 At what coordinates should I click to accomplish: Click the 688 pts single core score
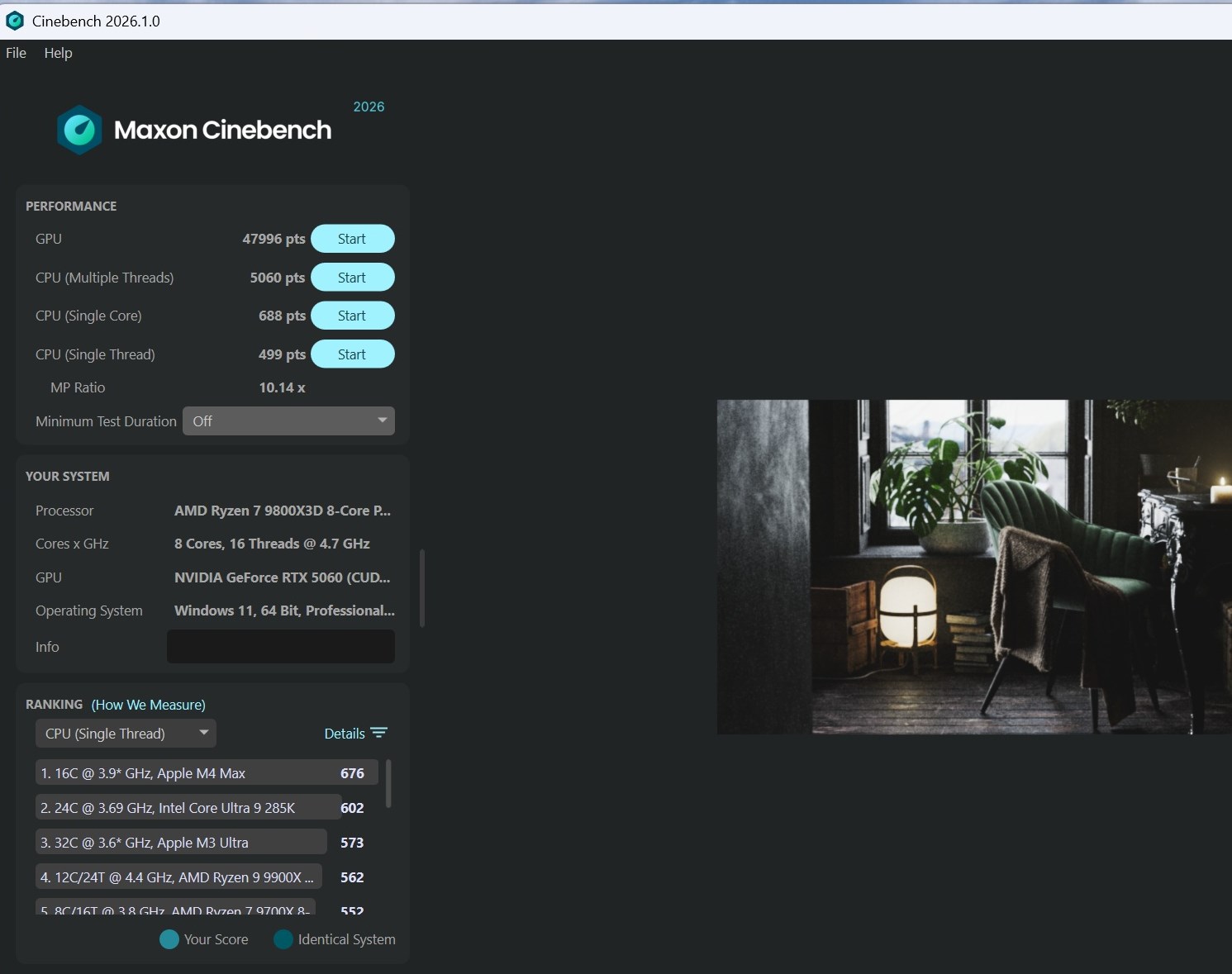tap(282, 316)
